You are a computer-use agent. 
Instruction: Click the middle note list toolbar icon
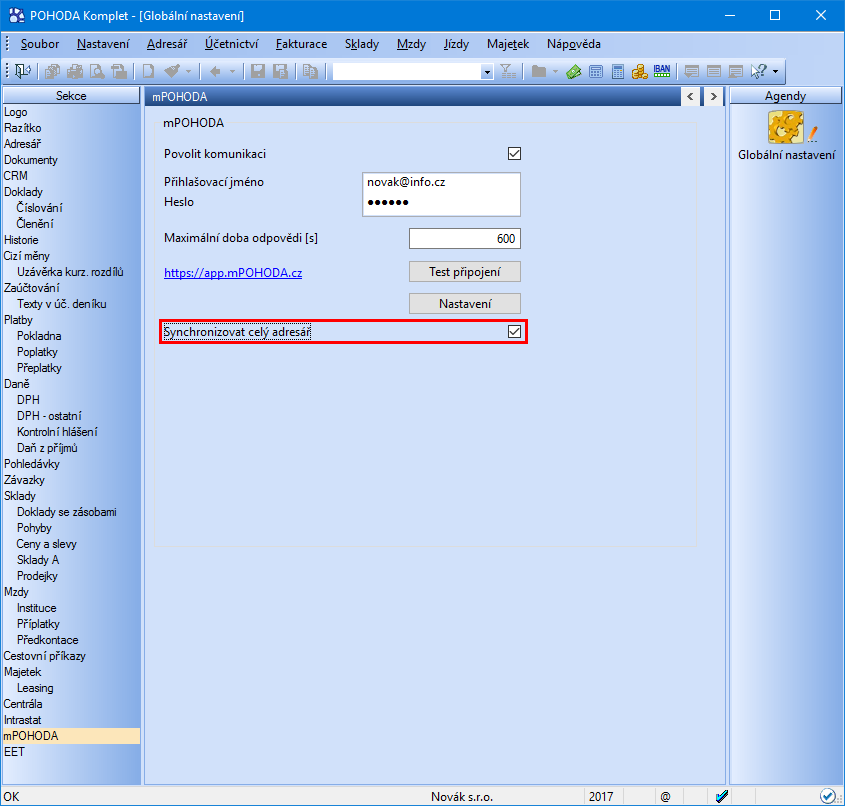[714, 71]
